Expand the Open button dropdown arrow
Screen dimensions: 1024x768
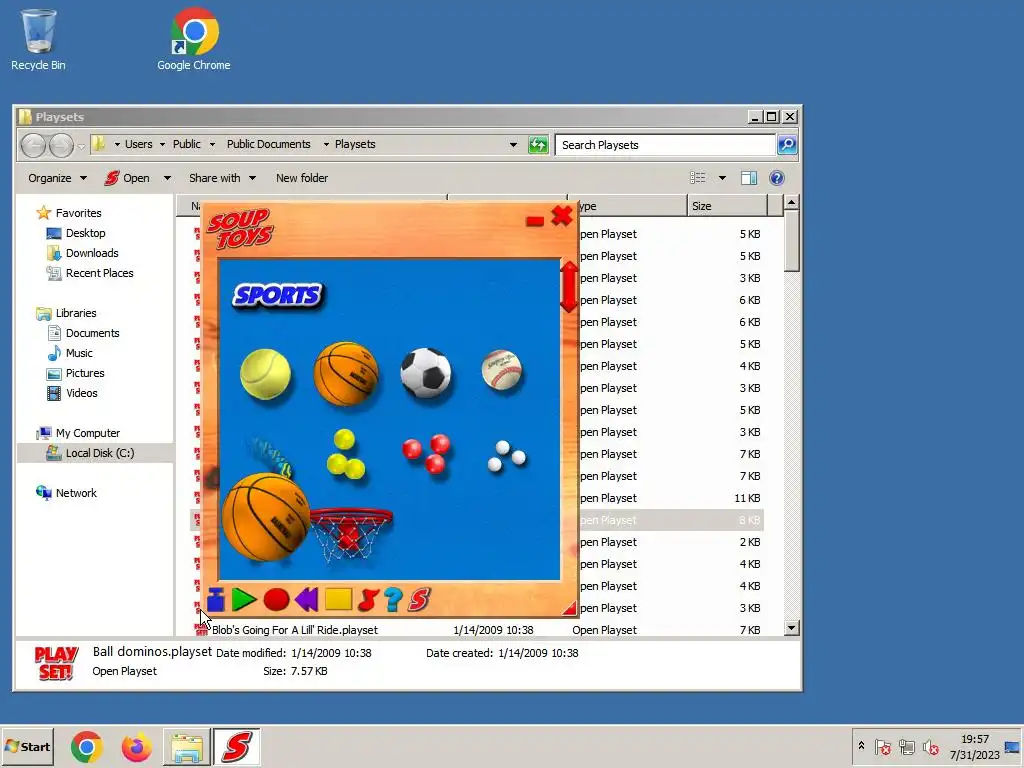[x=167, y=178]
